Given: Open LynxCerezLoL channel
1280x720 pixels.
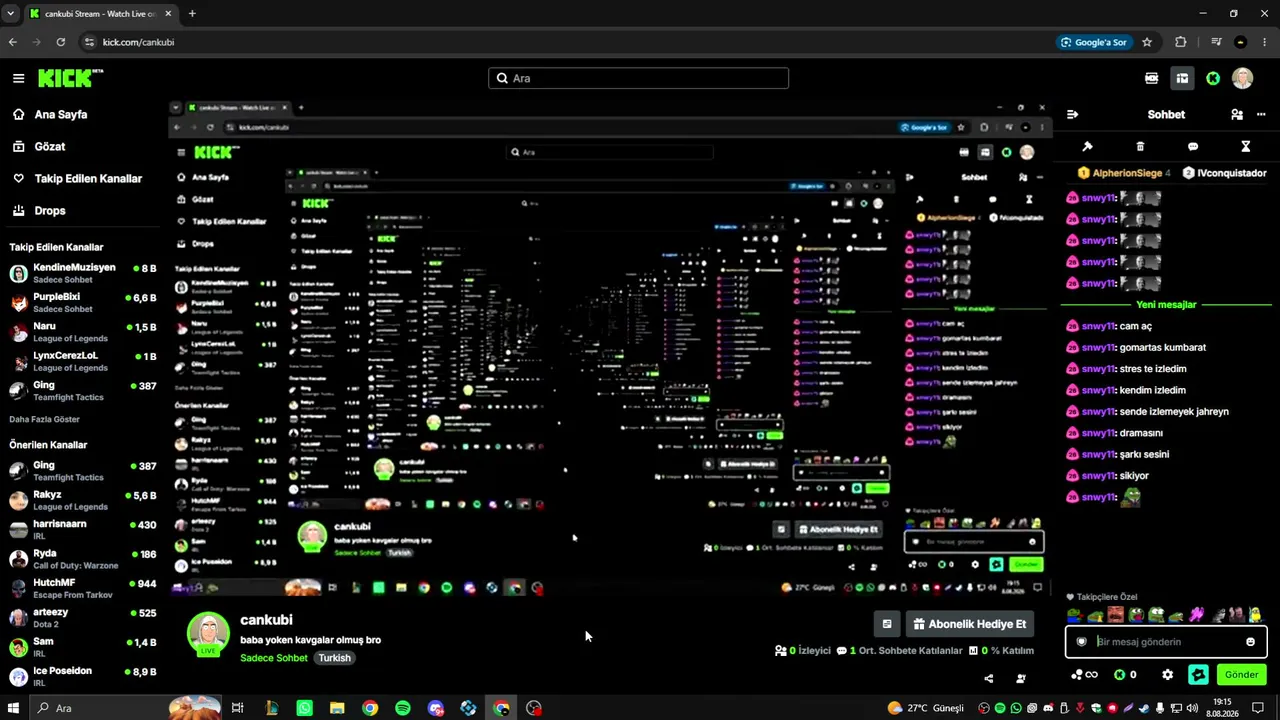Looking at the screenshot, I should pos(82,361).
